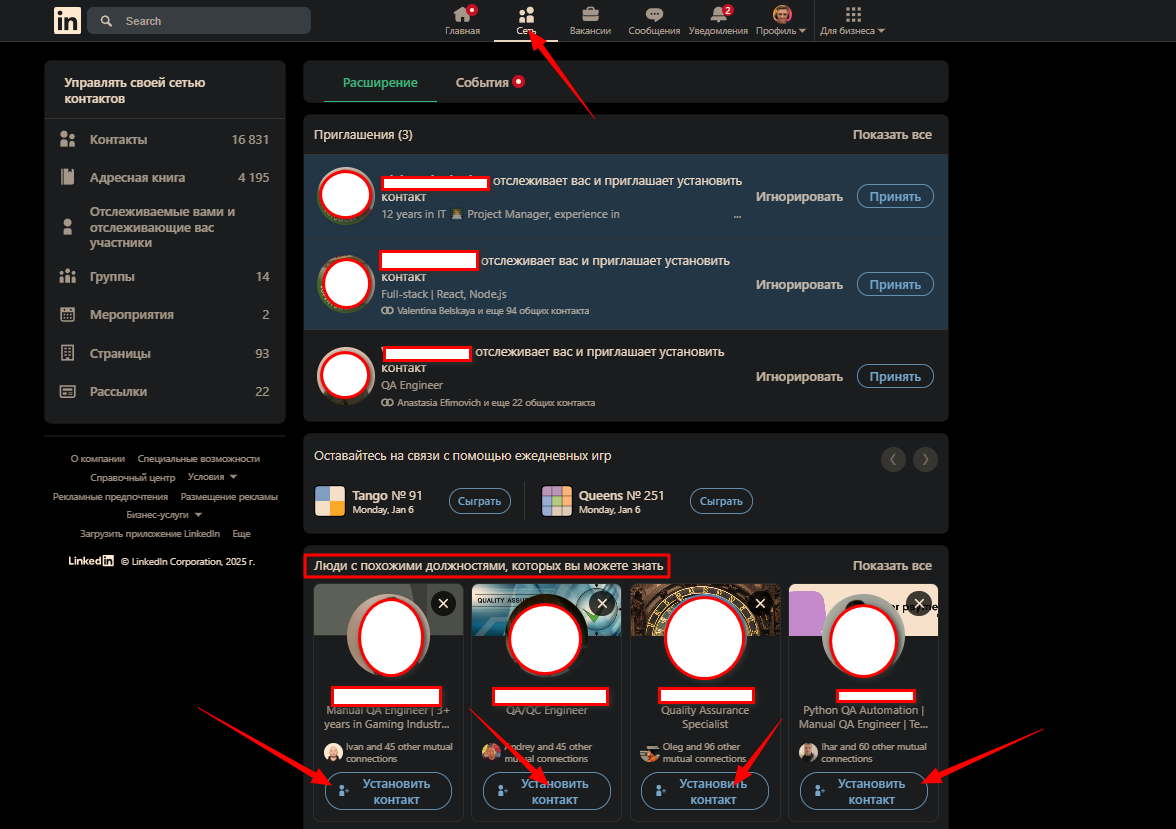Image resolution: width=1176 pixels, height=829 pixels.
Task: Open the Для бизнеса apps dropdown
Action: point(852,21)
